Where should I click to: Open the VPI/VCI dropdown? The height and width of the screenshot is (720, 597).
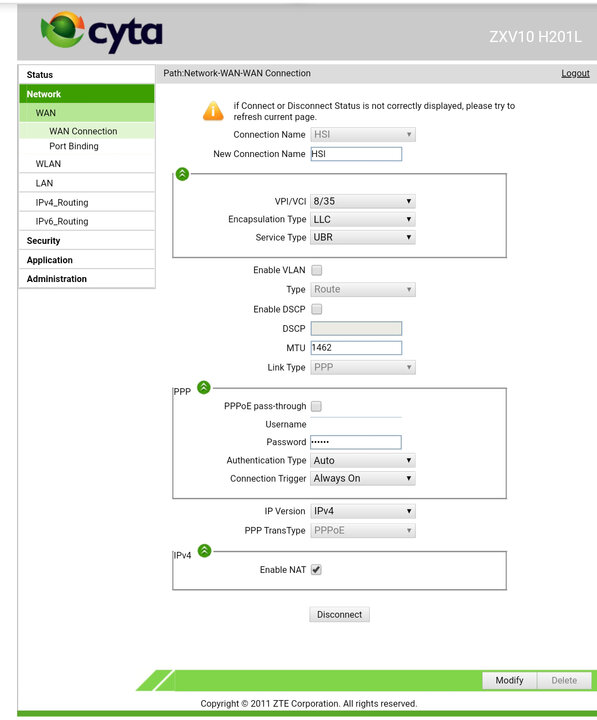point(363,201)
